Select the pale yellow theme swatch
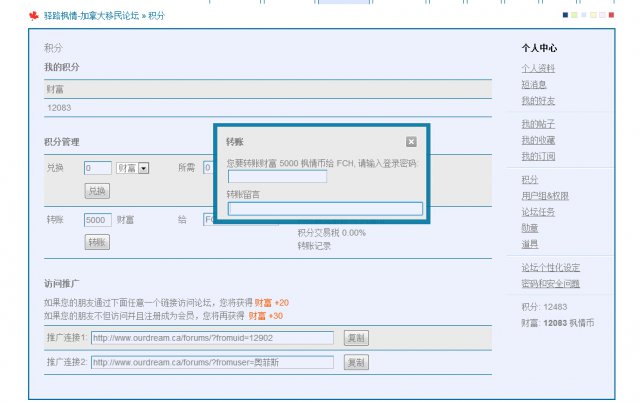The width and height of the screenshot is (640, 403). point(593,15)
